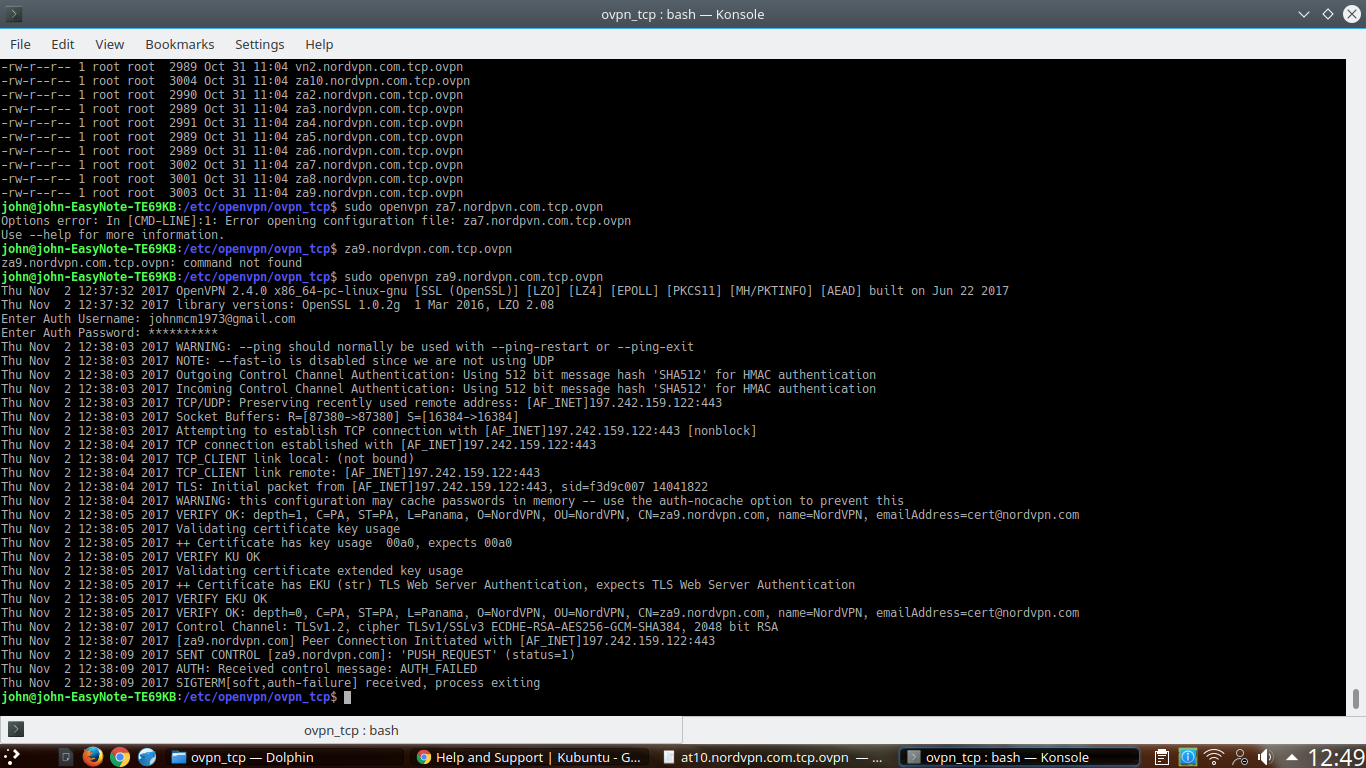
Task: Click the 'za9.nordvpn.com.tcp.ovpn' file listing row
Action: pos(232,193)
